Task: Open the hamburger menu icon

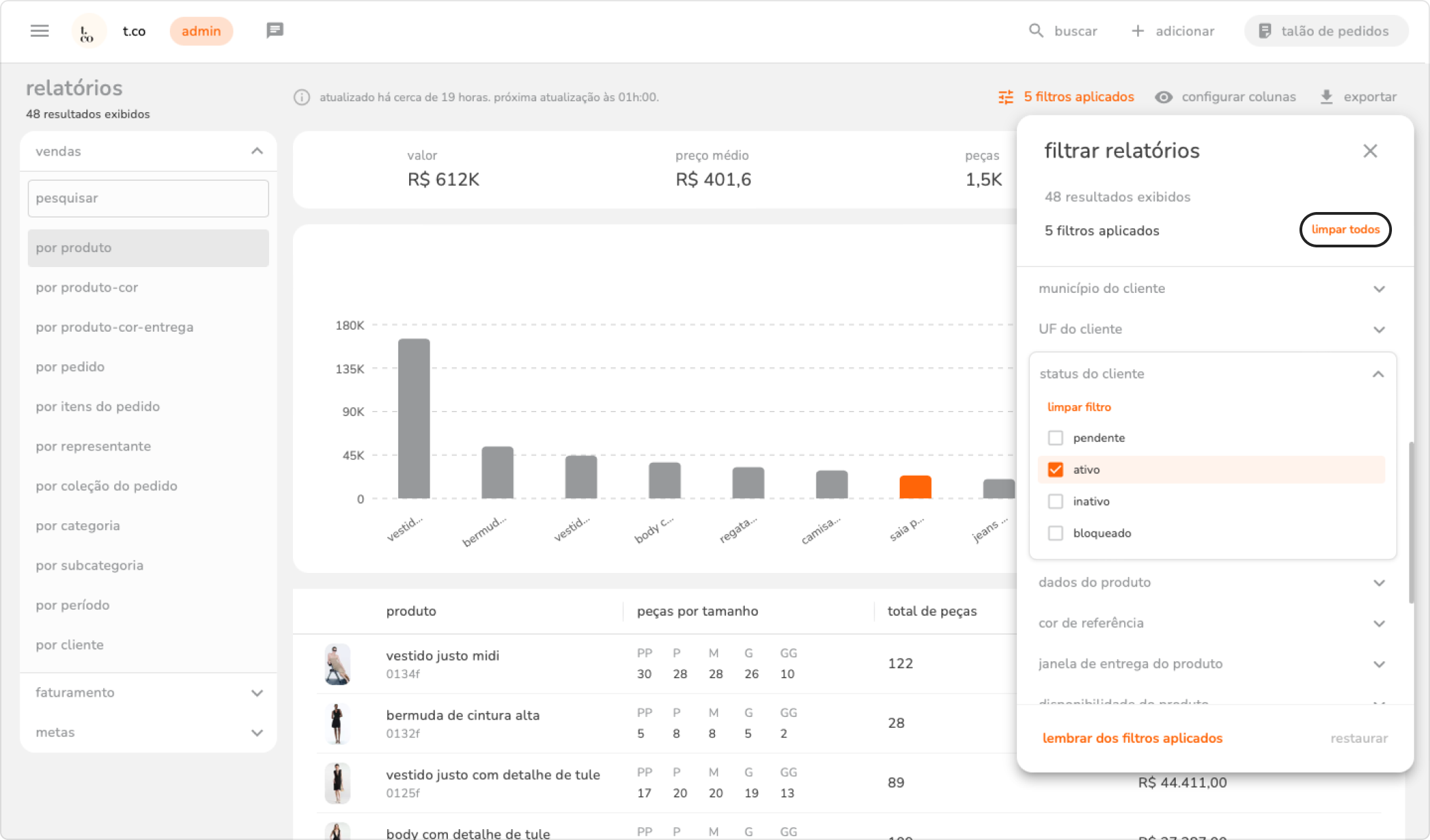Action: coord(39,31)
